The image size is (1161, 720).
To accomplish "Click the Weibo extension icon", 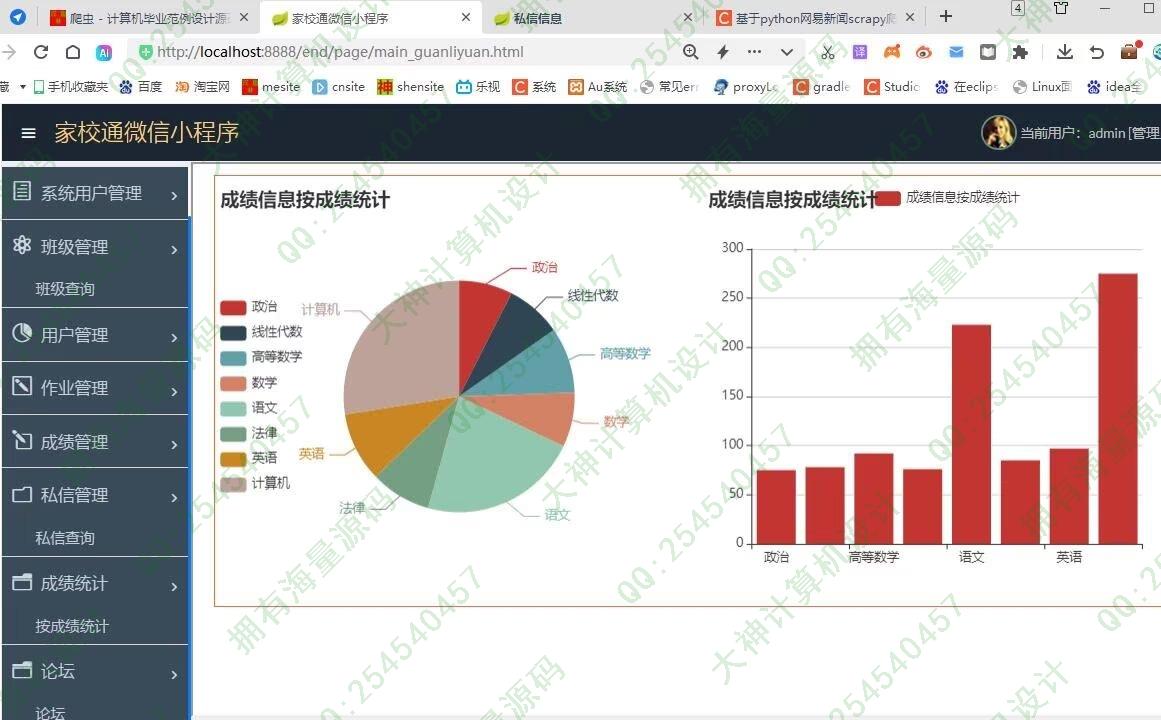I will 923,52.
